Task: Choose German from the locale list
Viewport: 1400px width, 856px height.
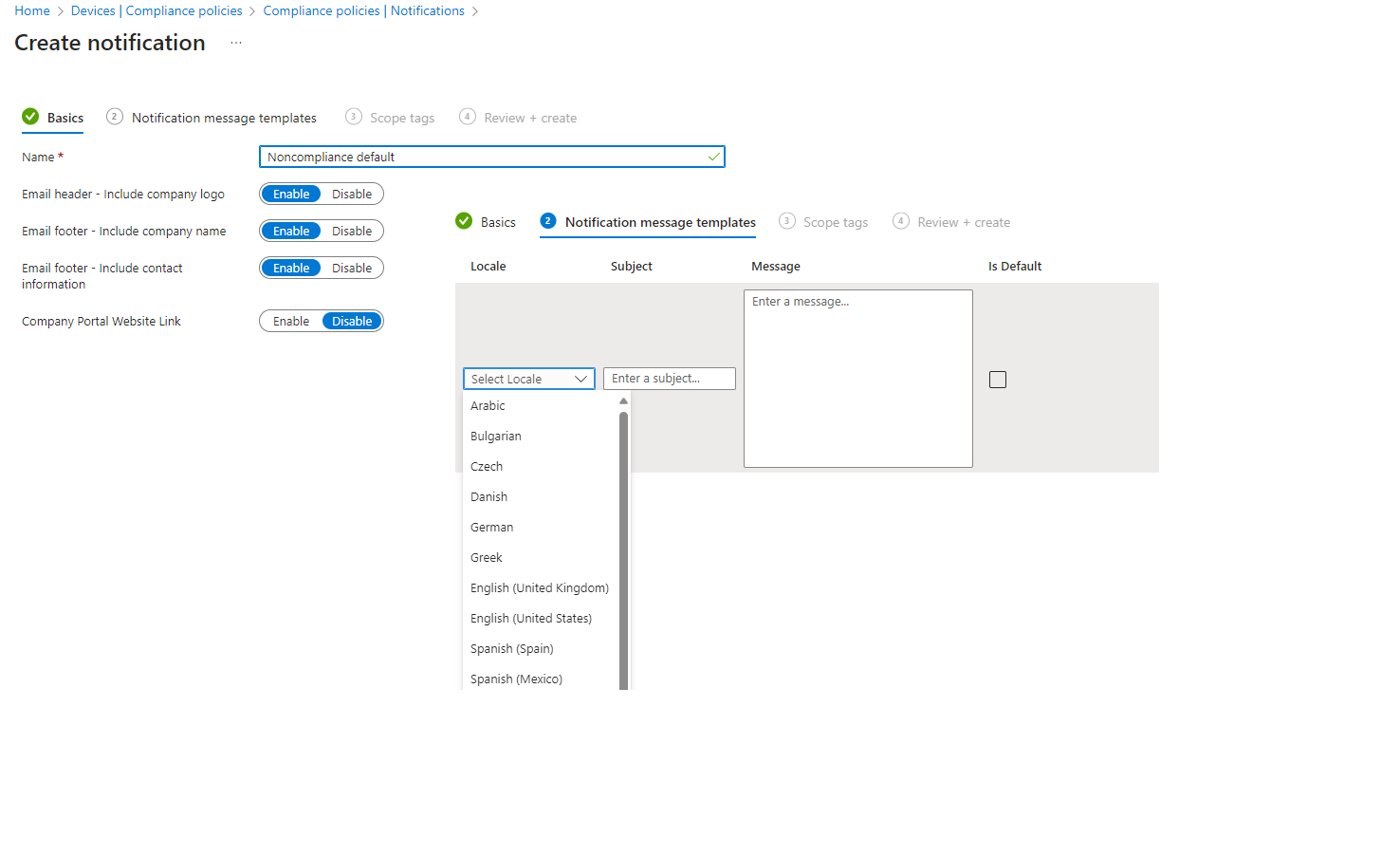Action: tap(541, 527)
